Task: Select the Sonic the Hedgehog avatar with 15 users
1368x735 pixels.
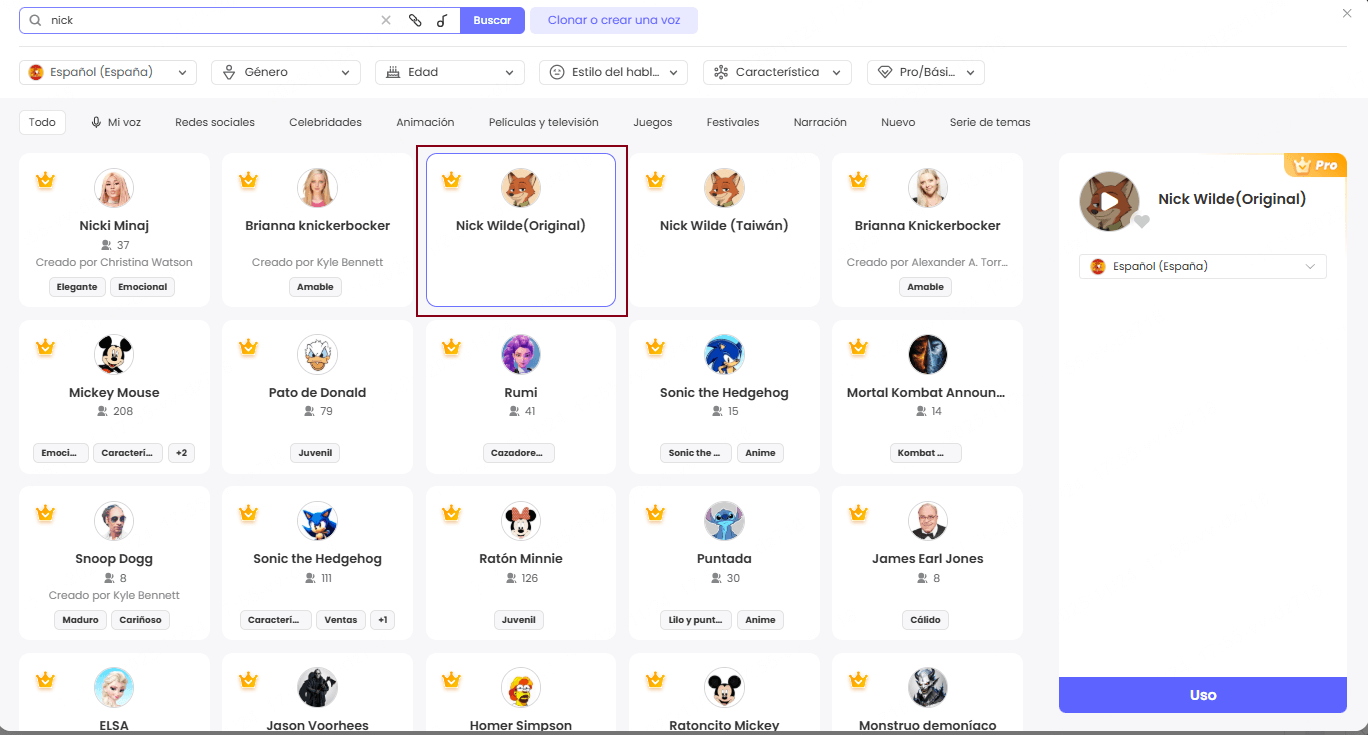Action: [724, 354]
